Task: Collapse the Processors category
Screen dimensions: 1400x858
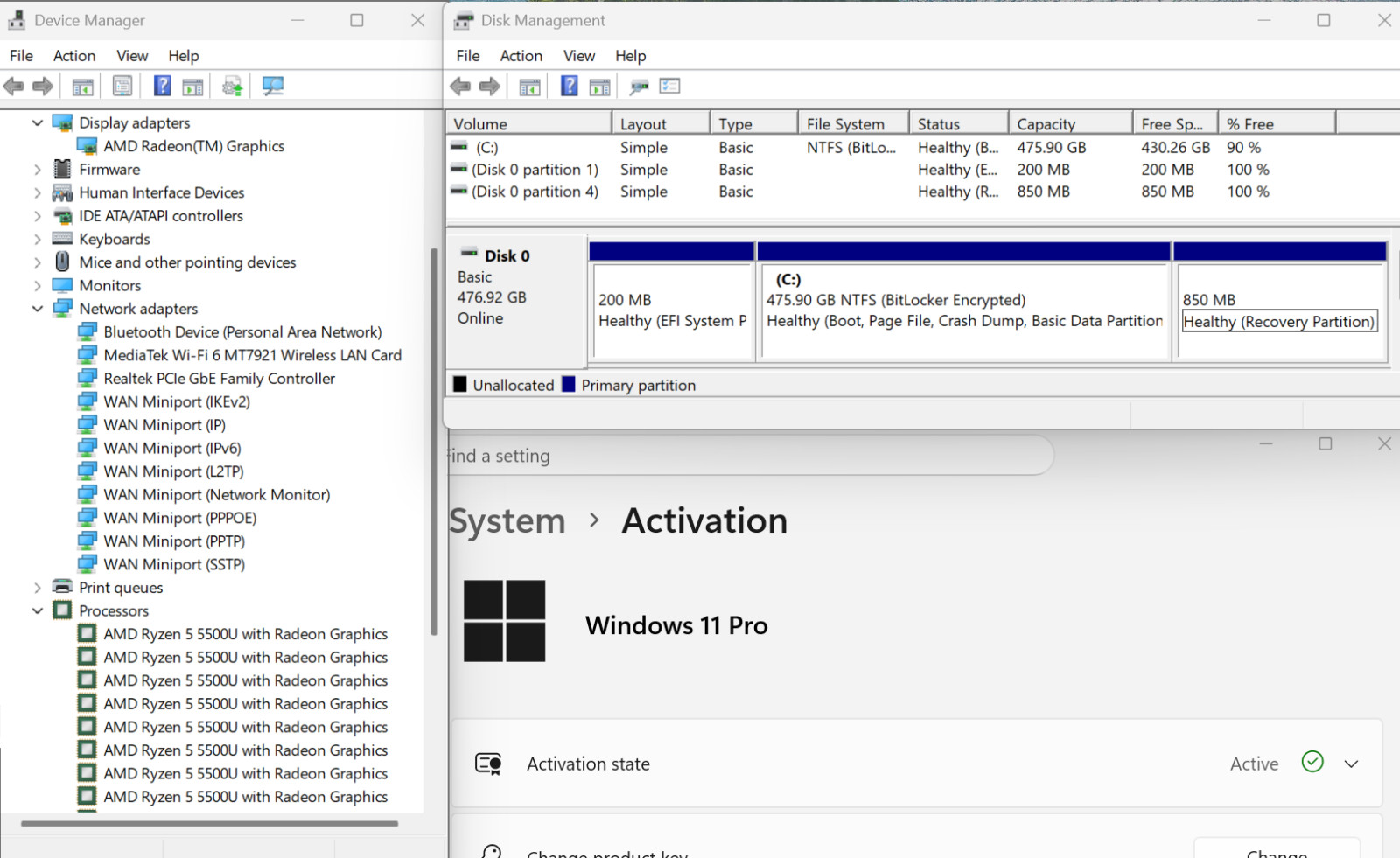Action: [38, 611]
